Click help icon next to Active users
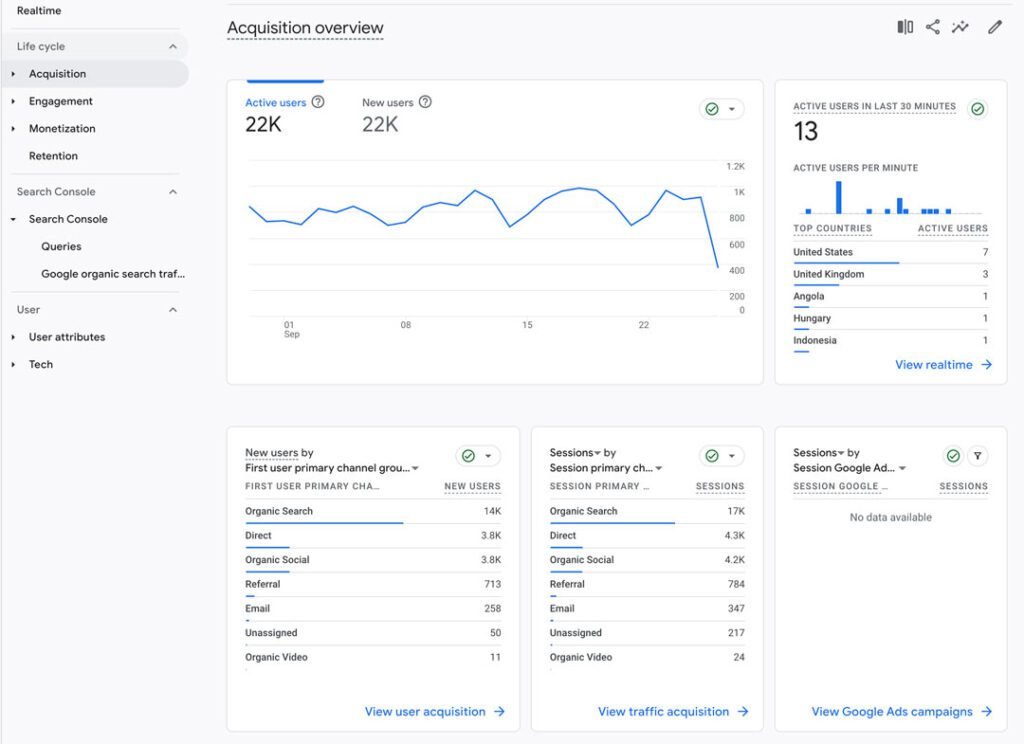Screen dimensions: 1024x744 point(318,102)
